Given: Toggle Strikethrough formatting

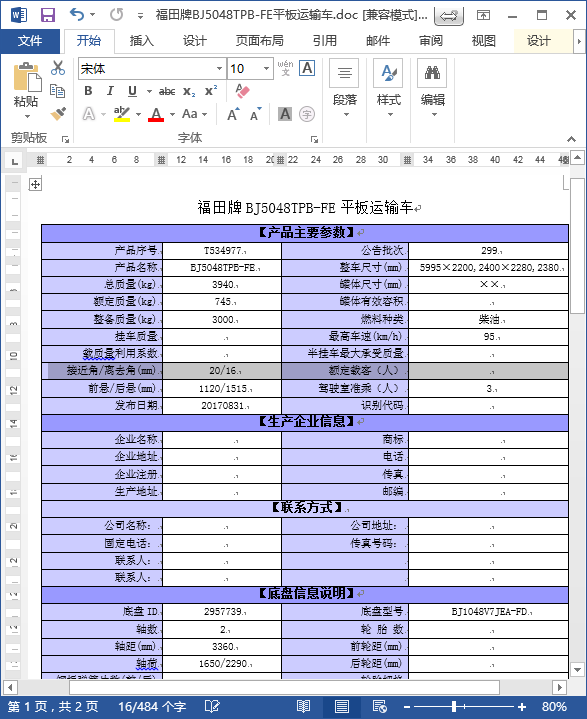Looking at the screenshot, I should [x=167, y=91].
